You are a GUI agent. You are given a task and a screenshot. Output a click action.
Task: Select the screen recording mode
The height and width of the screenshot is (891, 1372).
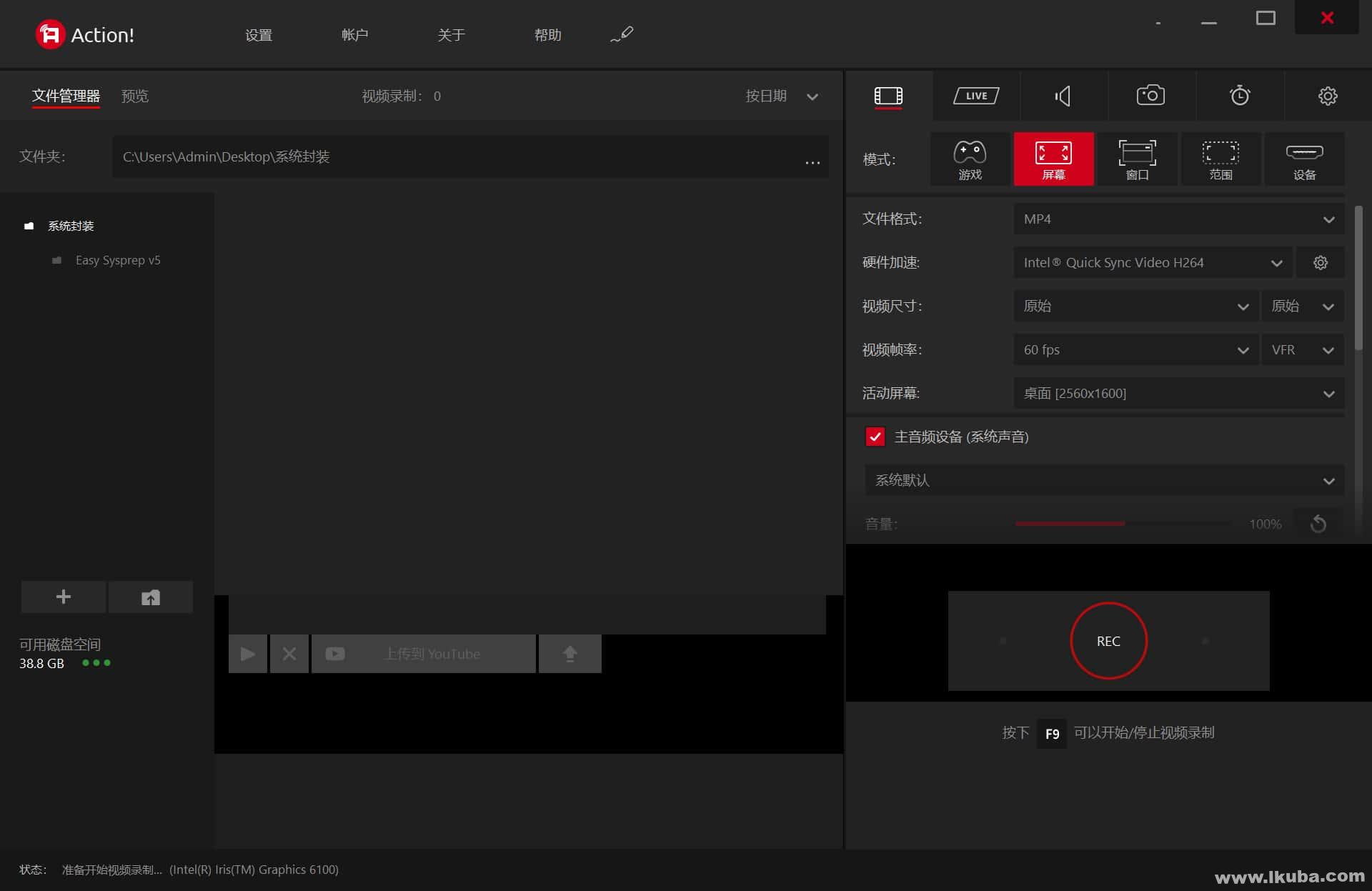click(1053, 159)
